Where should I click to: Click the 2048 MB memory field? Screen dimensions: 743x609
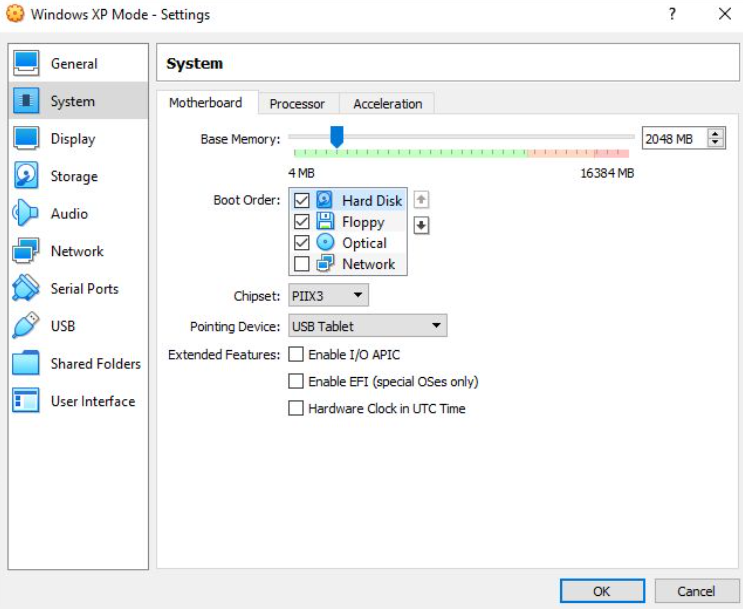pos(674,138)
